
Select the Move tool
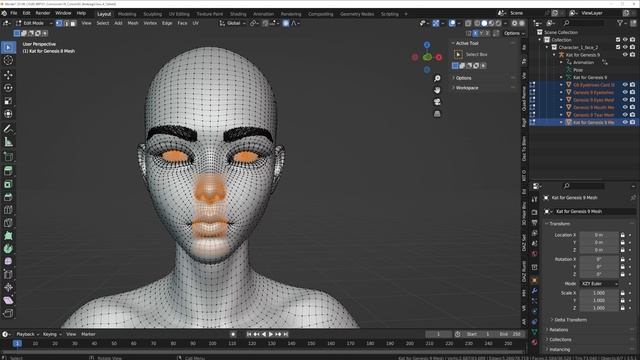[8, 75]
